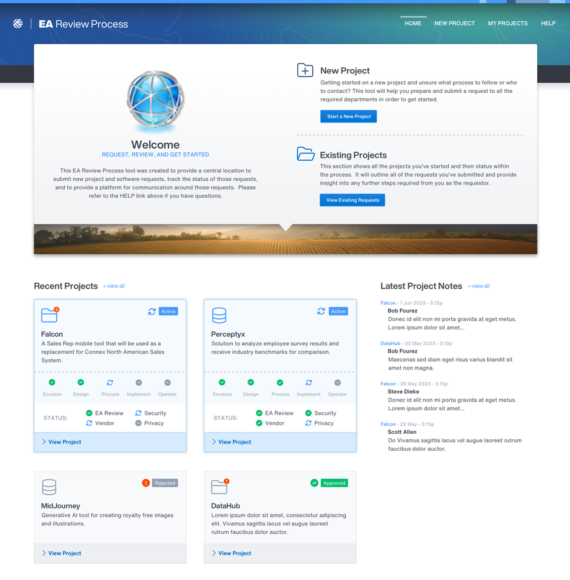
Task: Open View Project chevron link for MidJourney
Action: [x=61, y=553]
